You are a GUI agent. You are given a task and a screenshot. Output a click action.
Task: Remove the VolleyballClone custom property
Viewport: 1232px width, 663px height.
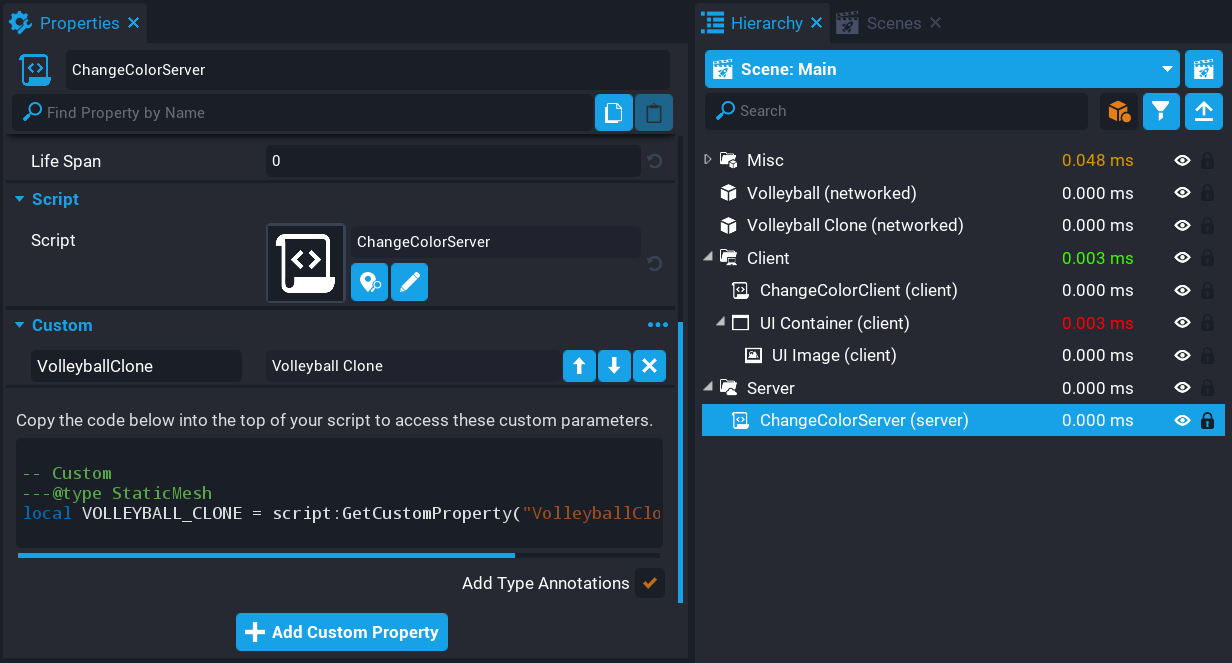[649, 366]
